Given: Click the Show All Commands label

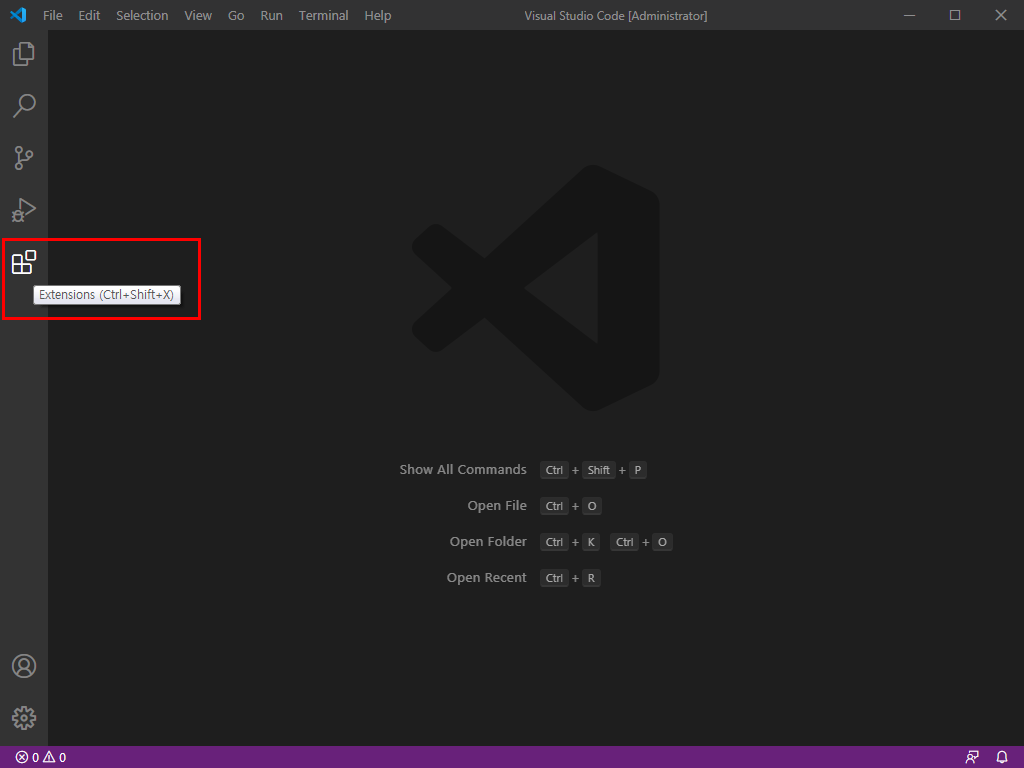Looking at the screenshot, I should click(463, 470).
